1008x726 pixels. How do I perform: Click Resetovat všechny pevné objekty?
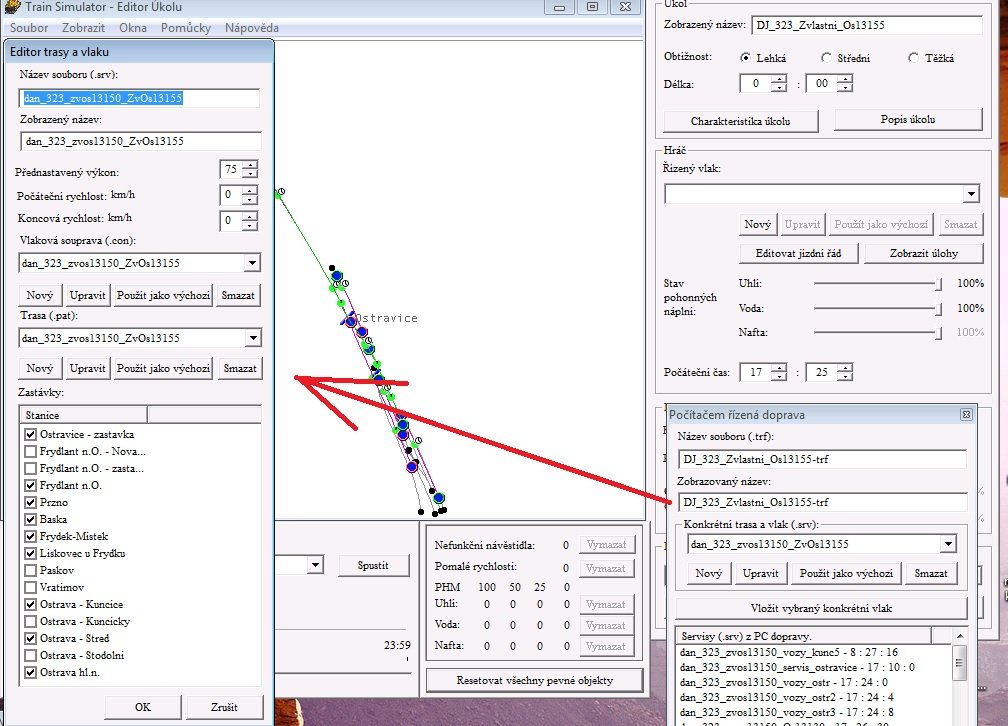coord(534,681)
